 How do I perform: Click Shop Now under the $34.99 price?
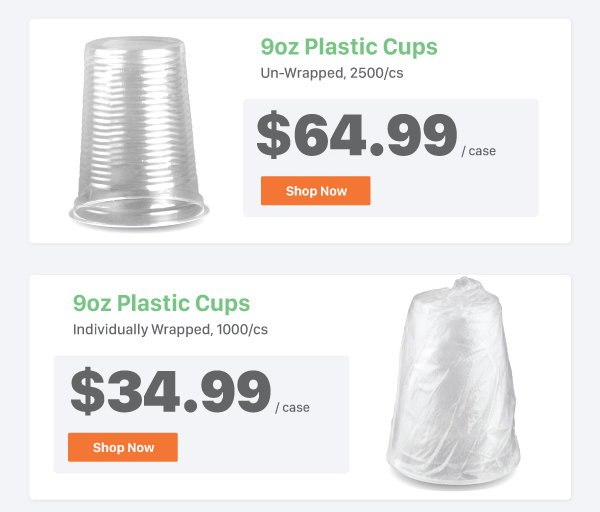click(x=123, y=447)
